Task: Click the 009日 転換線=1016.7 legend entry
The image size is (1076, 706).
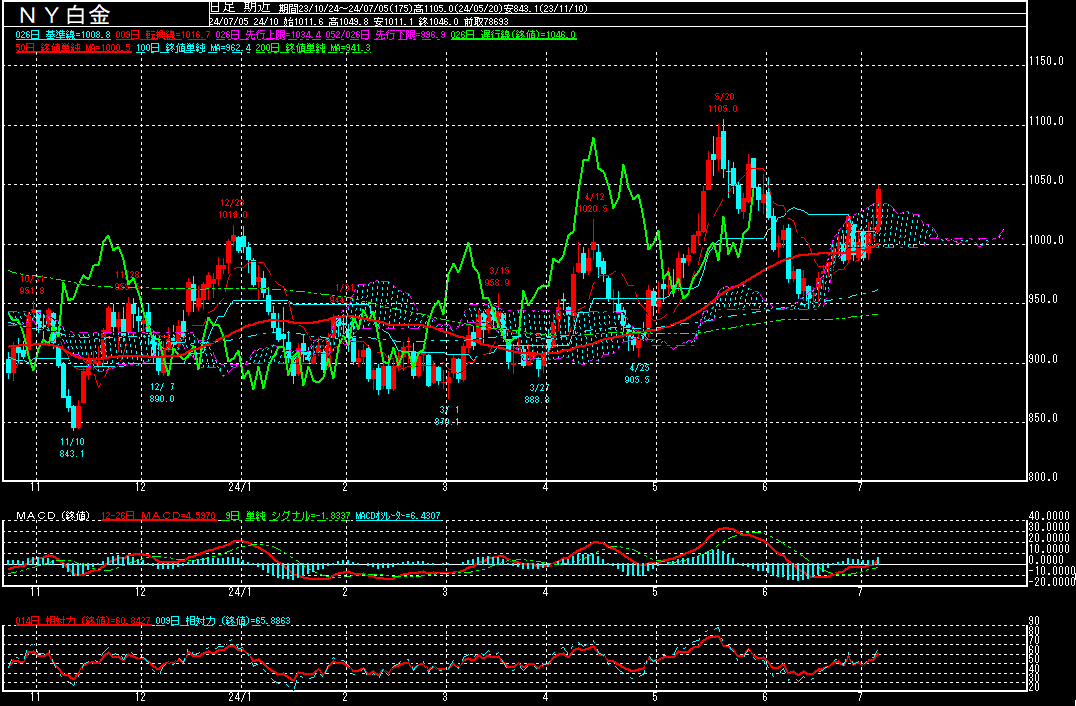Action: pyautogui.click(x=163, y=35)
